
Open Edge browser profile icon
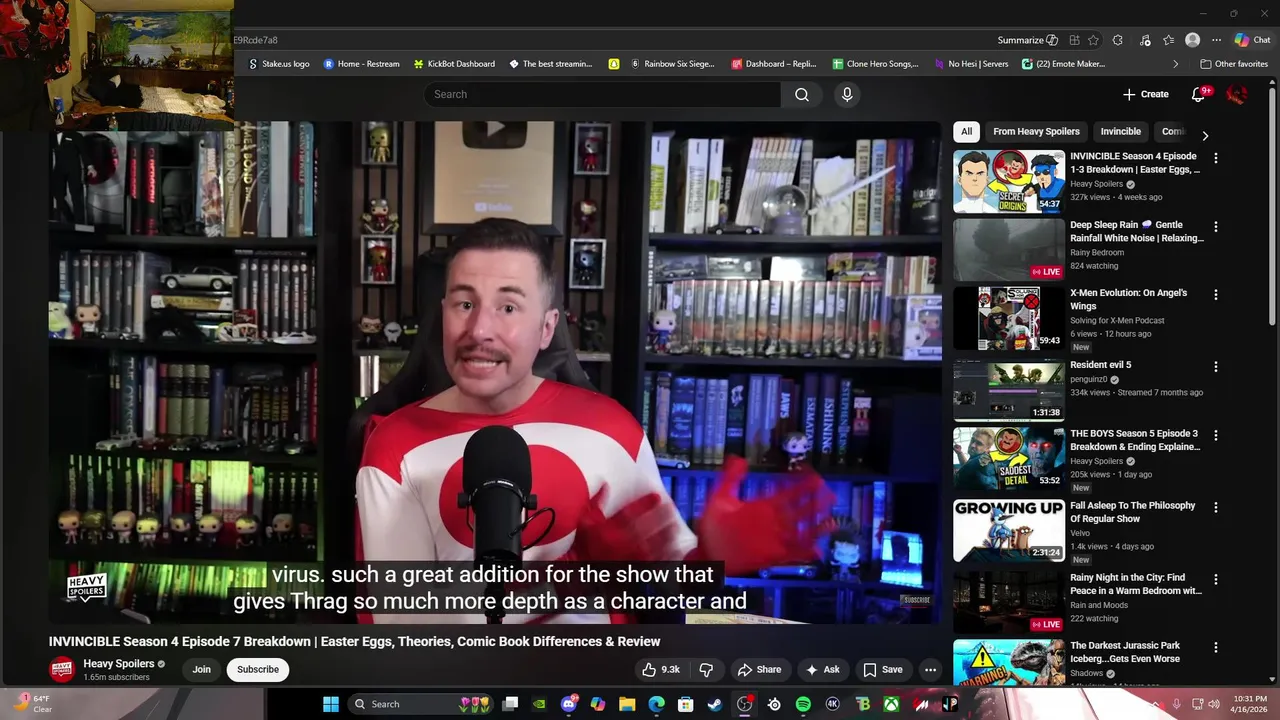click(1192, 40)
